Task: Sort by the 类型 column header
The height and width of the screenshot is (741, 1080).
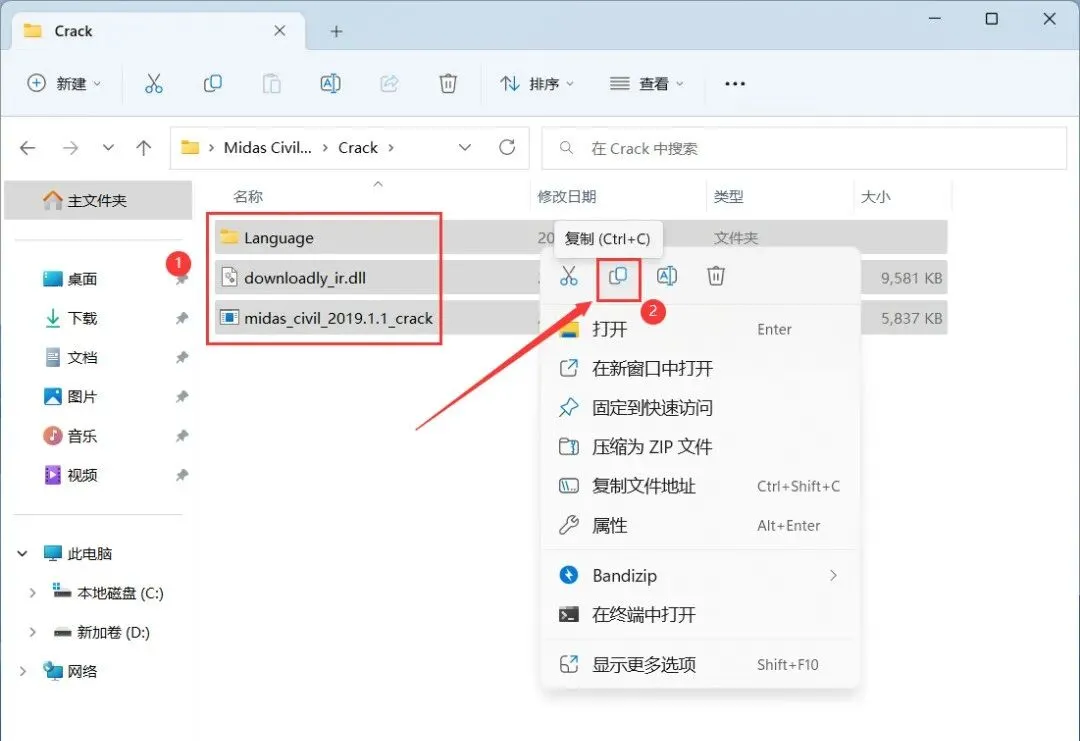Action: [x=729, y=197]
